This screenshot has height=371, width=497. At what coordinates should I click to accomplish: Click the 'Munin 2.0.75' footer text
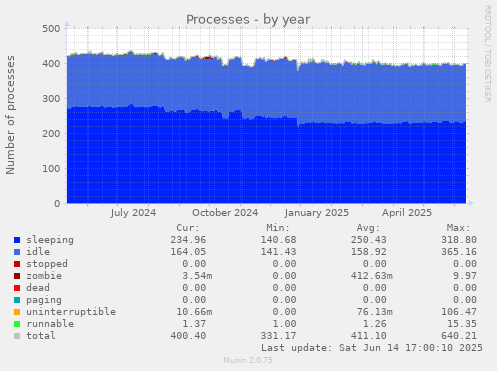pos(248,360)
